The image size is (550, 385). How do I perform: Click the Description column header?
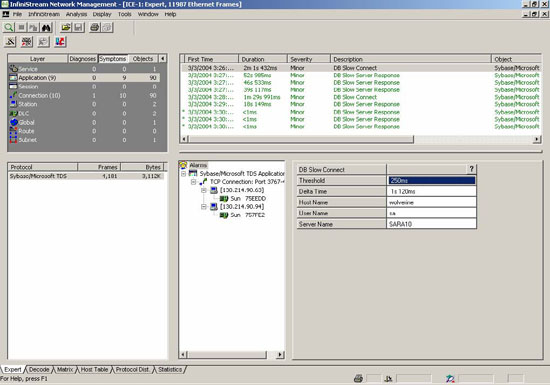click(411, 59)
